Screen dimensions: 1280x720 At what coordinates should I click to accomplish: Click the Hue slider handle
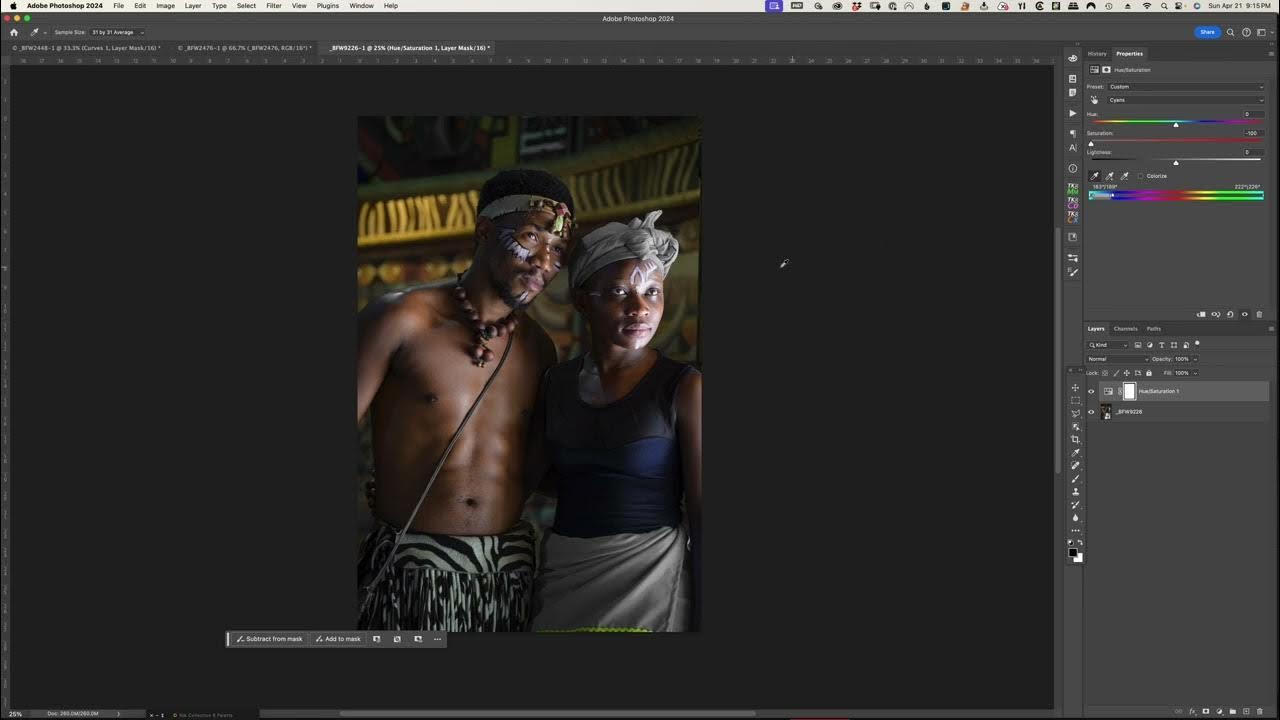pyautogui.click(x=1176, y=125)
